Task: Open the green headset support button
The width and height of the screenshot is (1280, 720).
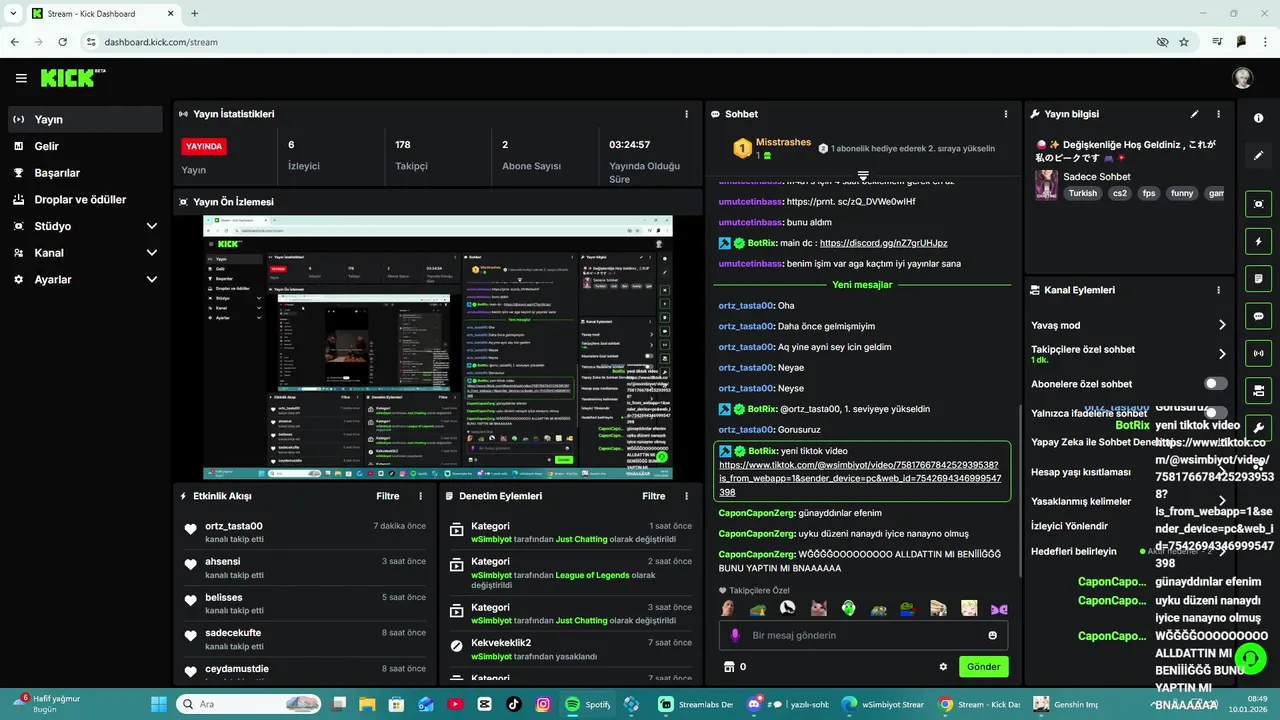Action: (1250, 658)
